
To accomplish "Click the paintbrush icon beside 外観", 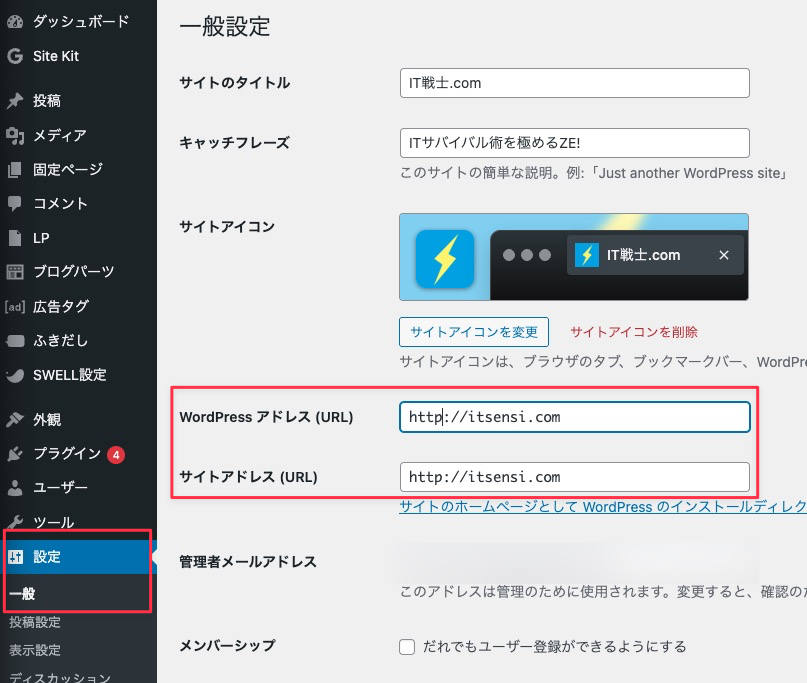I will (x=15, y=420).
